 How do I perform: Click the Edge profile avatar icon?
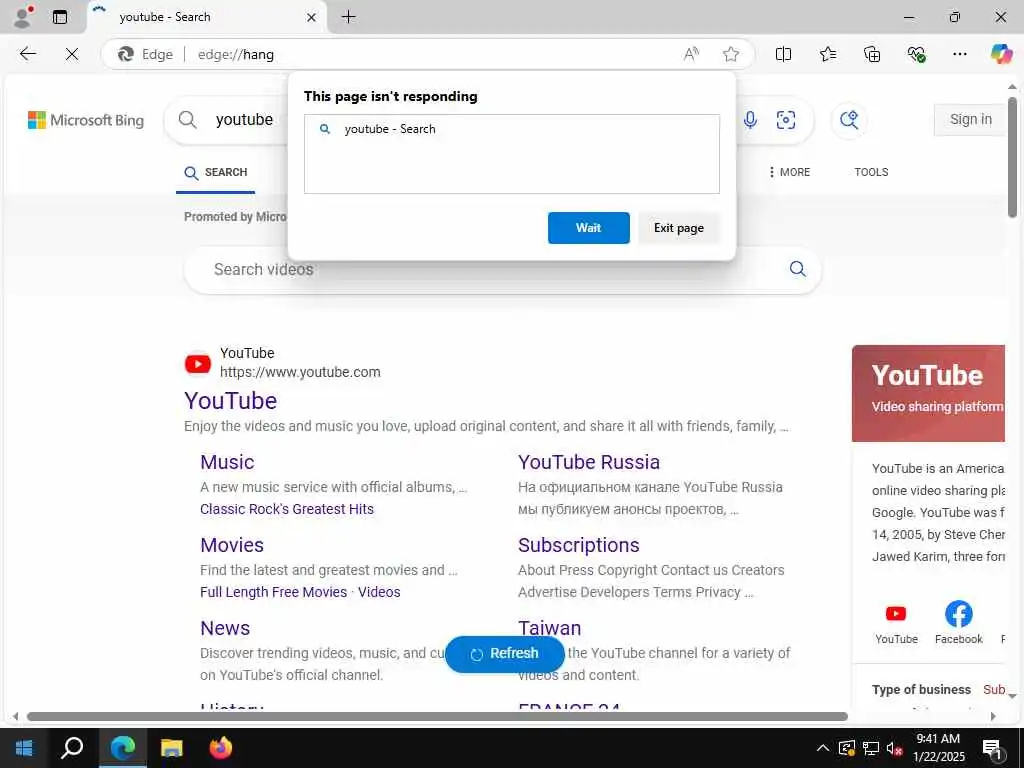[22, 17]
